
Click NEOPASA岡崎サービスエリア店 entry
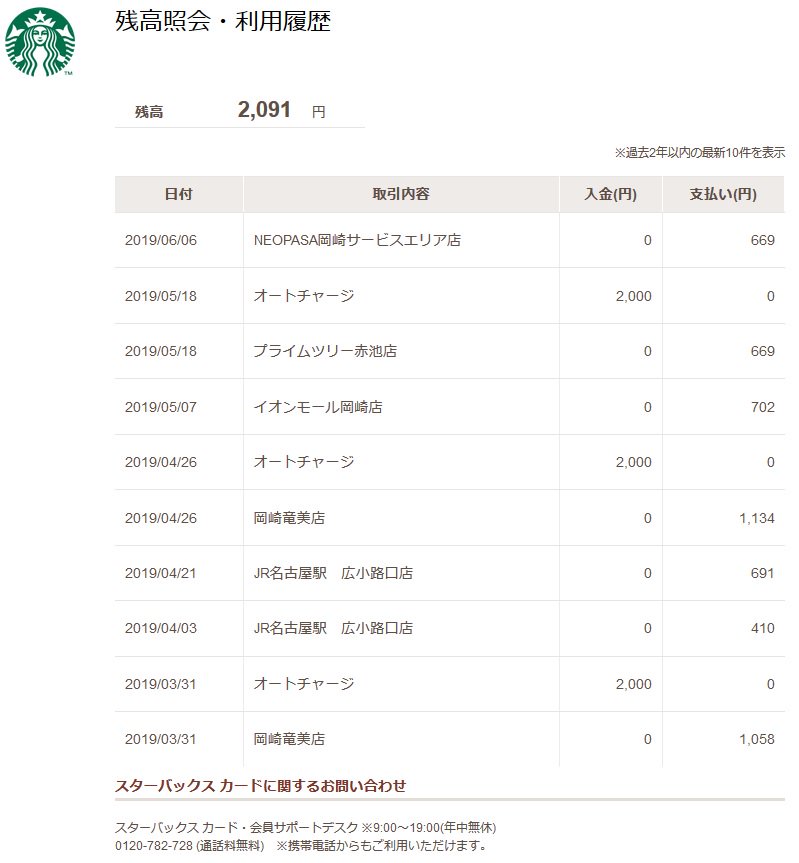click(x=357, y=241)
